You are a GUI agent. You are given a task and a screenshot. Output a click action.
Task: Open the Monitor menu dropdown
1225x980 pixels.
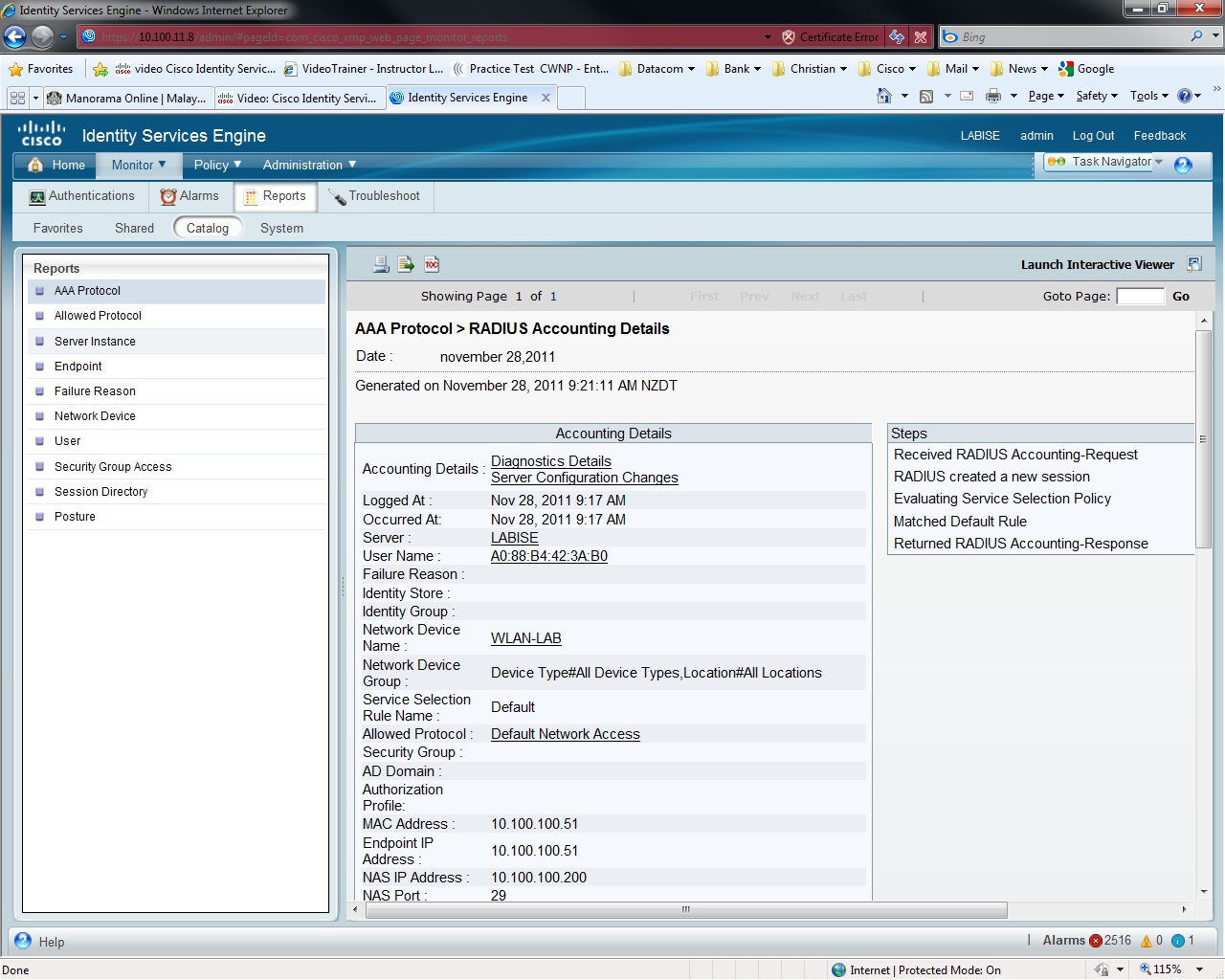pos(139,165)
